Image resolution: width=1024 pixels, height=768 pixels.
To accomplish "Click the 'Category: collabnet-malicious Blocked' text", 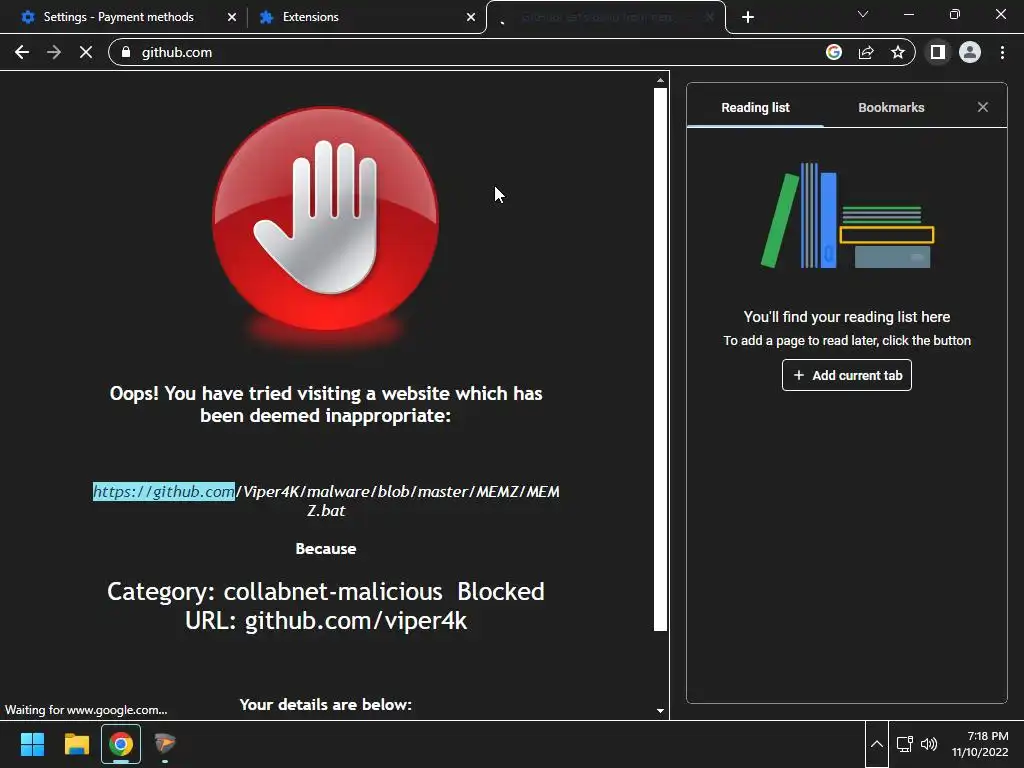I will coord(325,591).
